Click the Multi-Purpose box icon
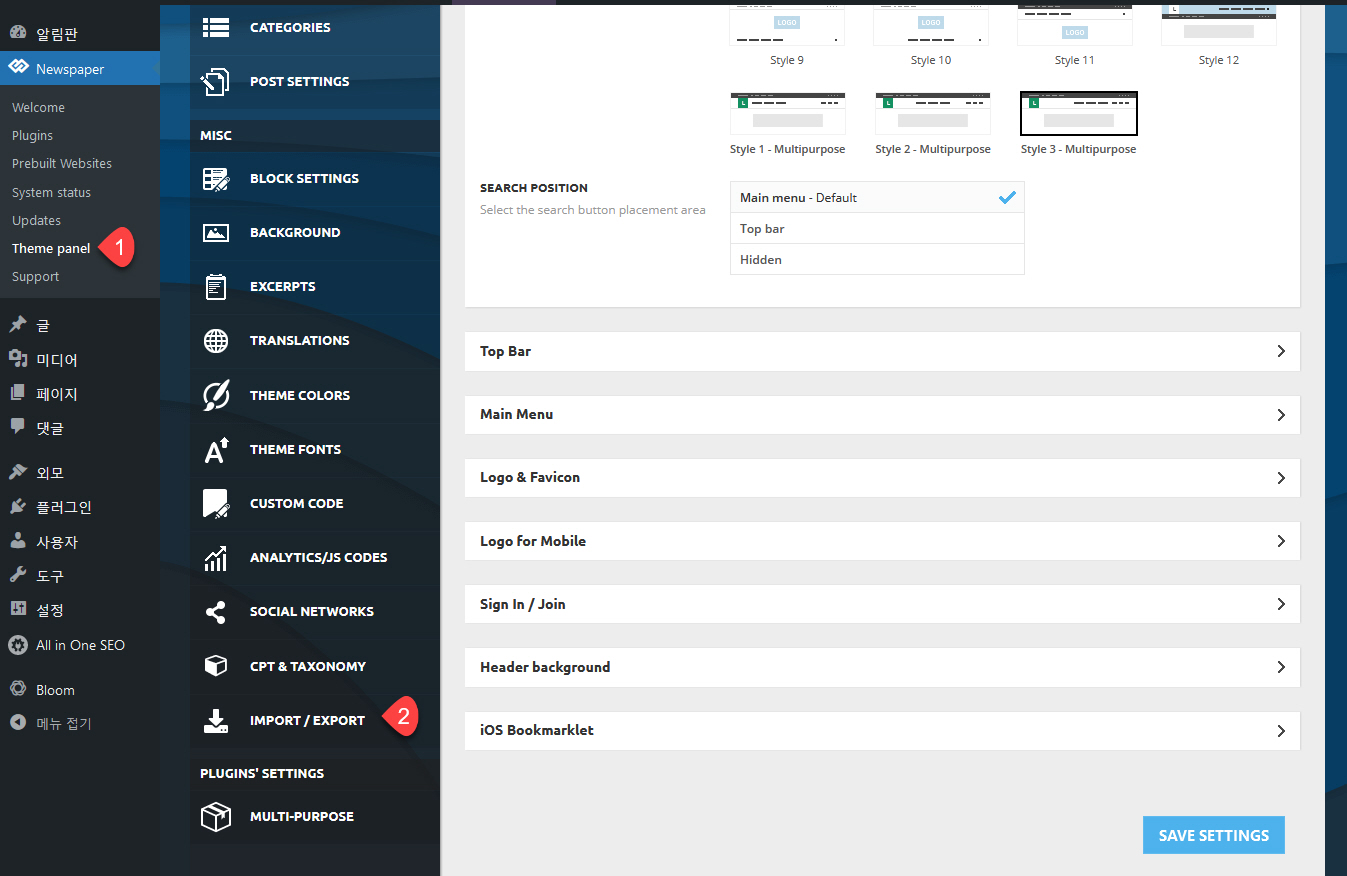 [215, 817]
